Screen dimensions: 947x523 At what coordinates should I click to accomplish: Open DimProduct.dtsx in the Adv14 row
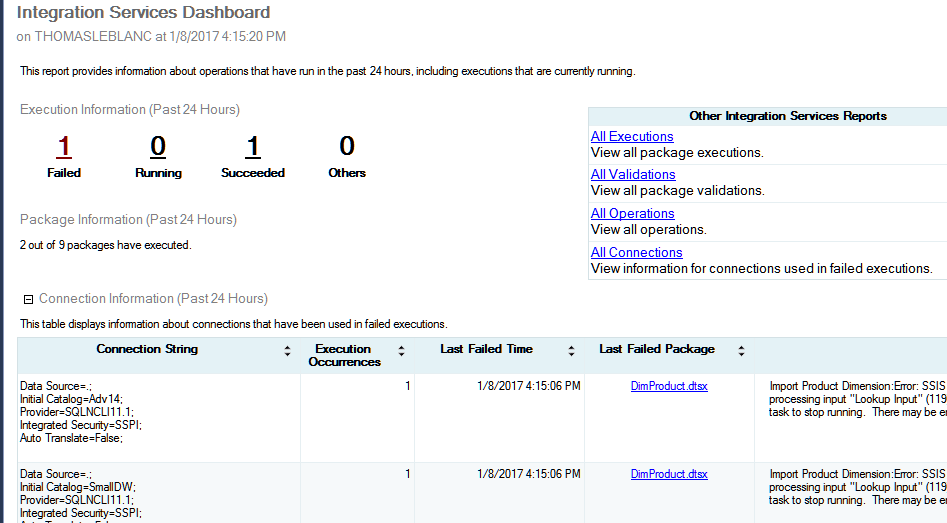669,386
